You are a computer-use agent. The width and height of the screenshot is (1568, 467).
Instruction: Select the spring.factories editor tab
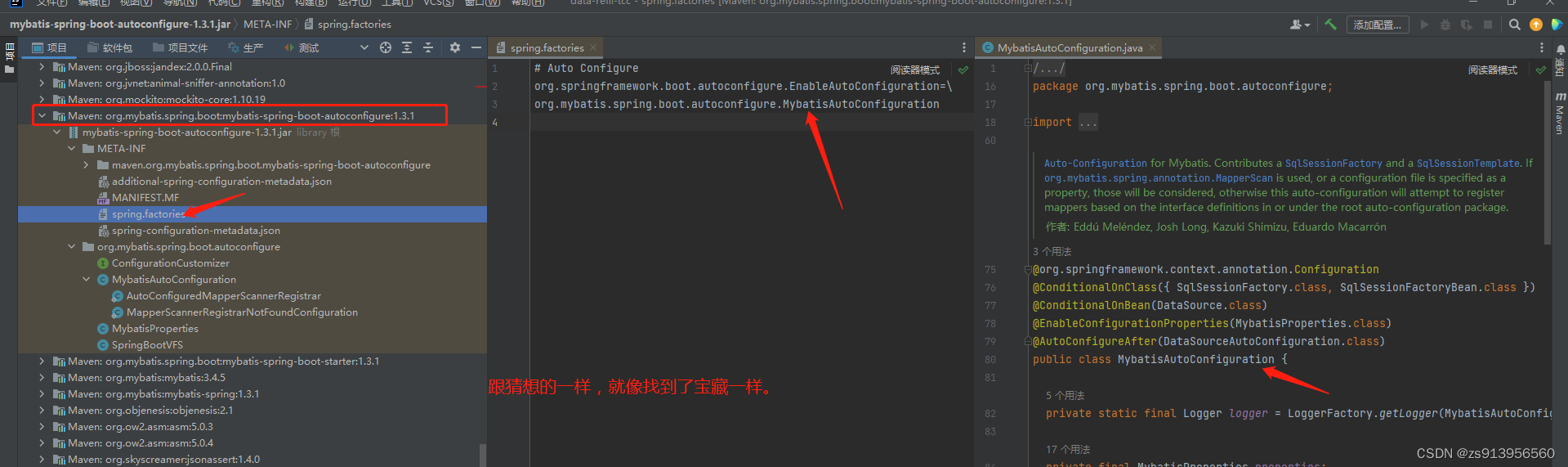(x=547, y=47)
